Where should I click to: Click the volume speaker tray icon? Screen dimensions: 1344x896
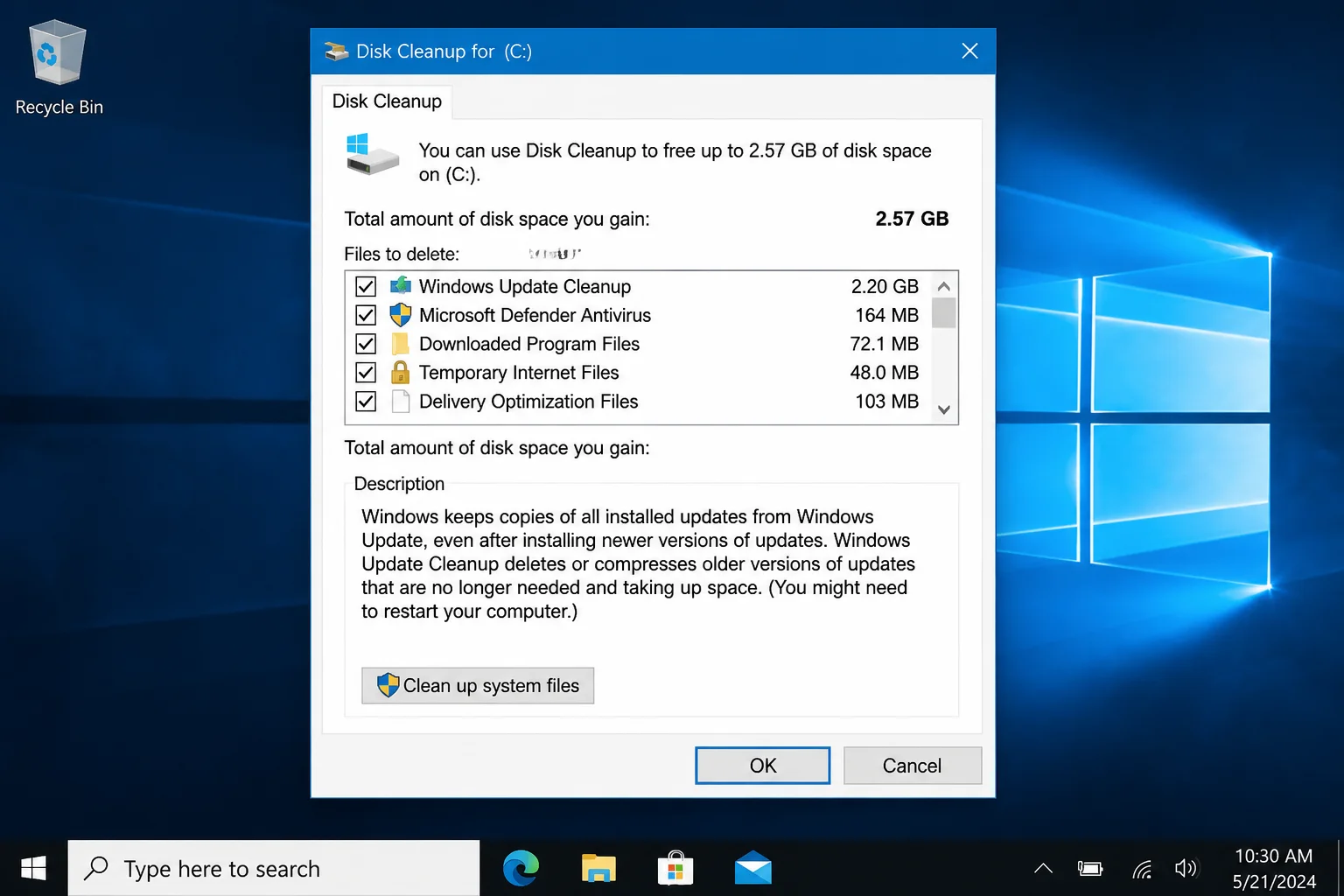coord(1186,868)
